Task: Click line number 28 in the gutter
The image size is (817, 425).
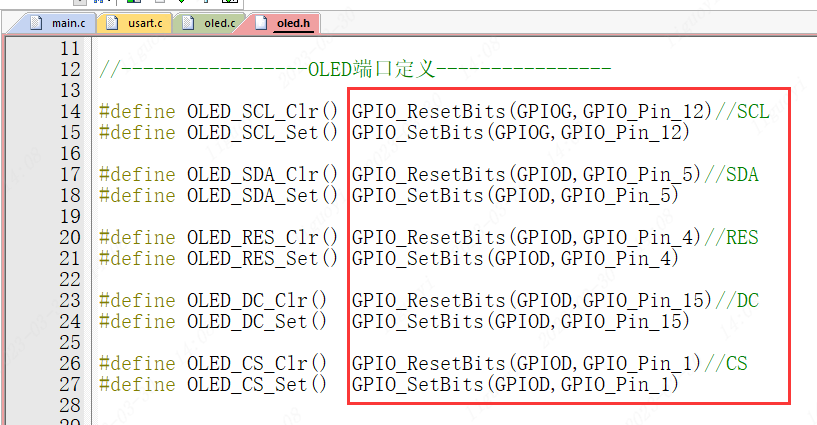Action: coord(70,406)
